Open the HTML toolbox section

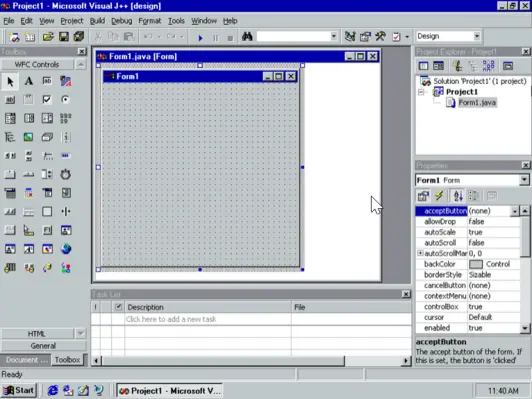[37, 334]
